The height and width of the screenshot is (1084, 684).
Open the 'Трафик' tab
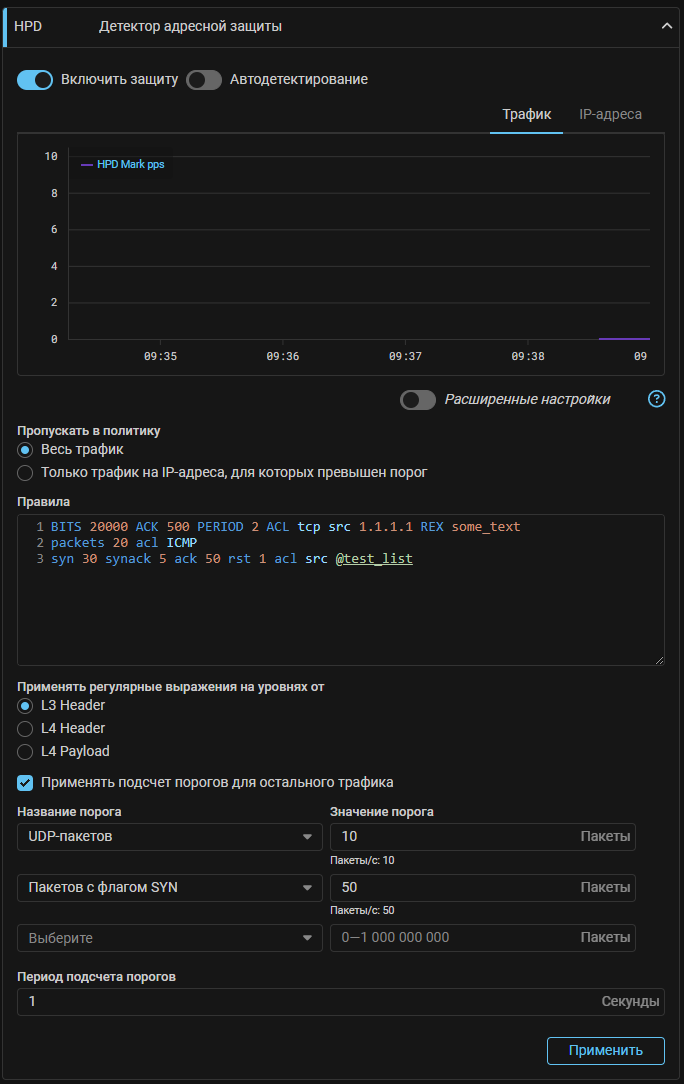[526, 114]
